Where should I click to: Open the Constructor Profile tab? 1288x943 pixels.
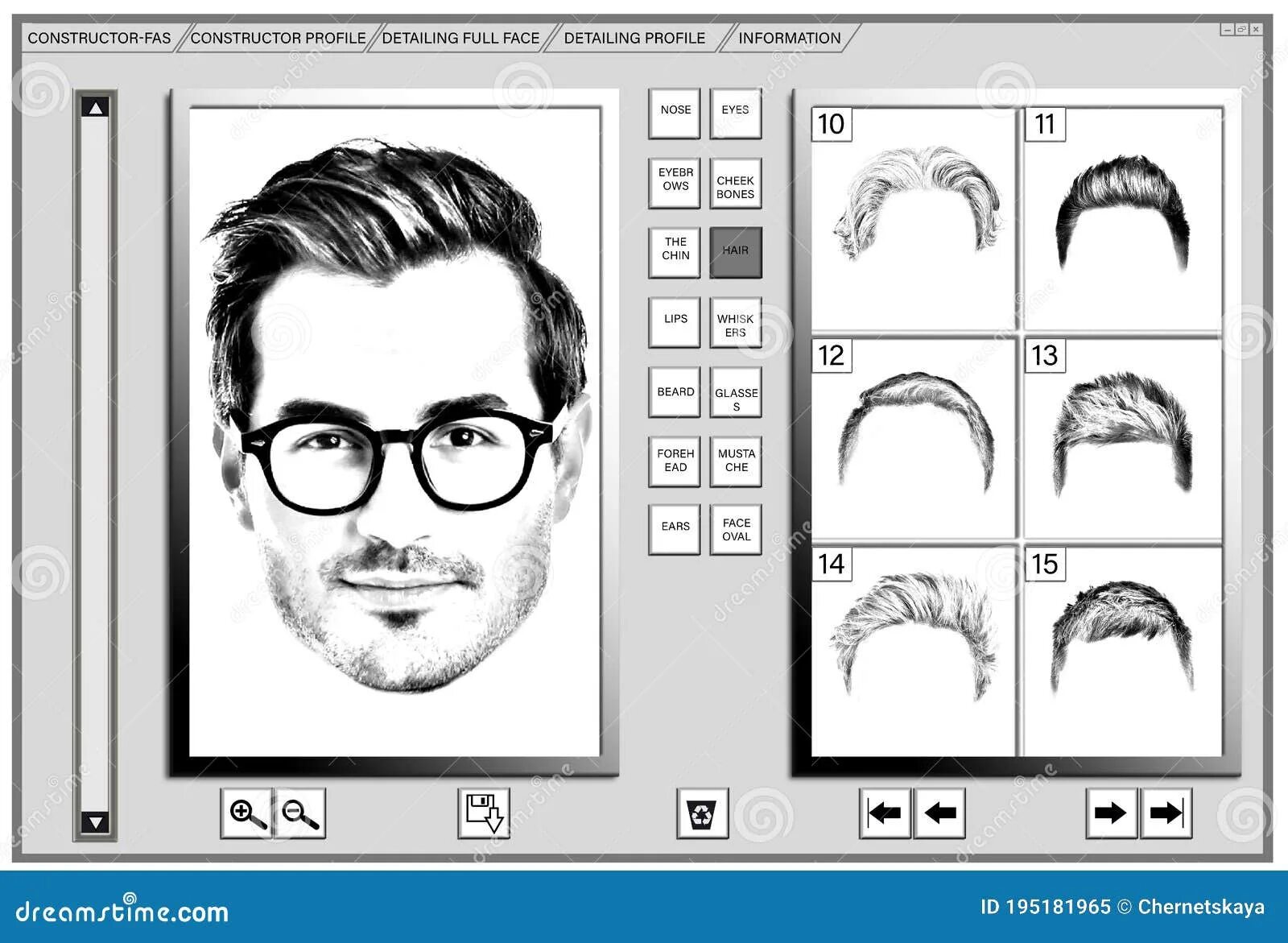click(278, 38)
